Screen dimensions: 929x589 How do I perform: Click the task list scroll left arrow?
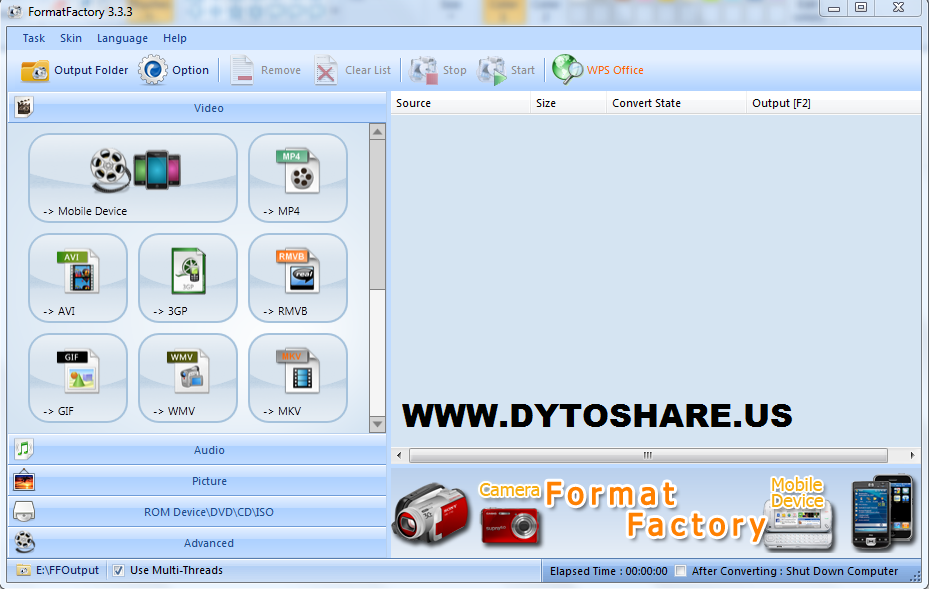(x=399, y=455)
